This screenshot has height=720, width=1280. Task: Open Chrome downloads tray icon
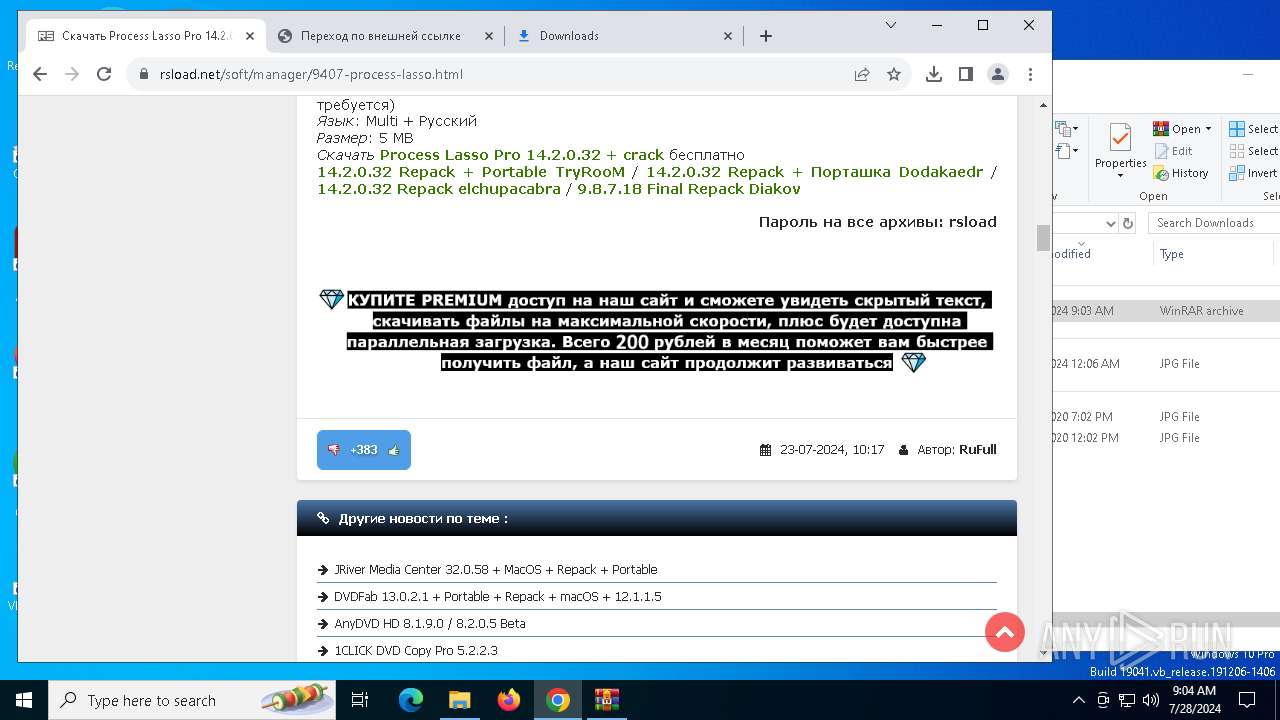[934, 74]
